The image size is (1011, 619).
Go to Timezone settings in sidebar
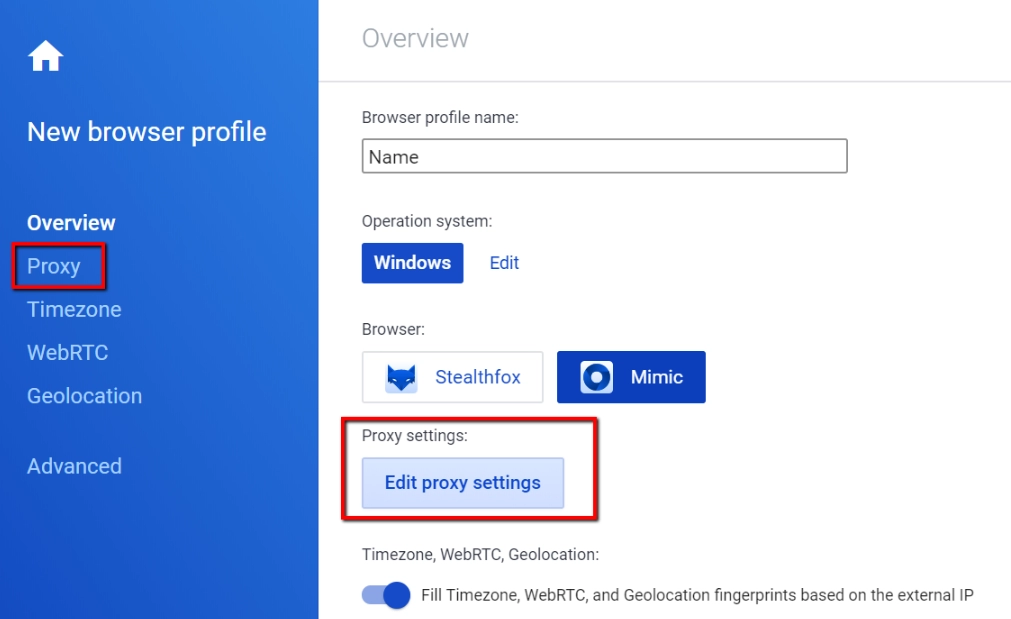point(74,310)
